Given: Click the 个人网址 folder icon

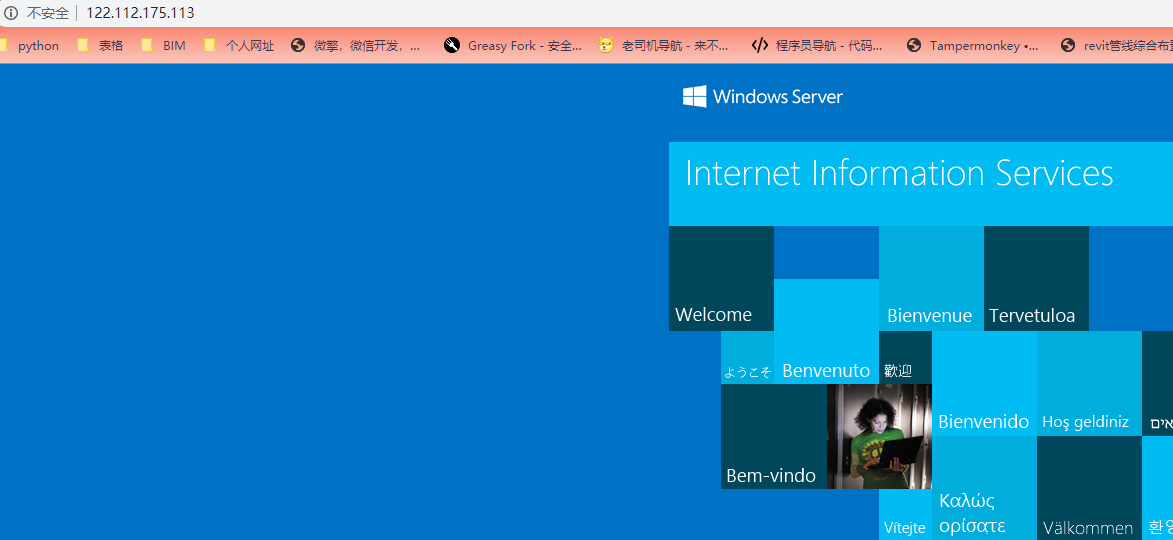Looking at the screenshot, I should click(x=210, y=46).
